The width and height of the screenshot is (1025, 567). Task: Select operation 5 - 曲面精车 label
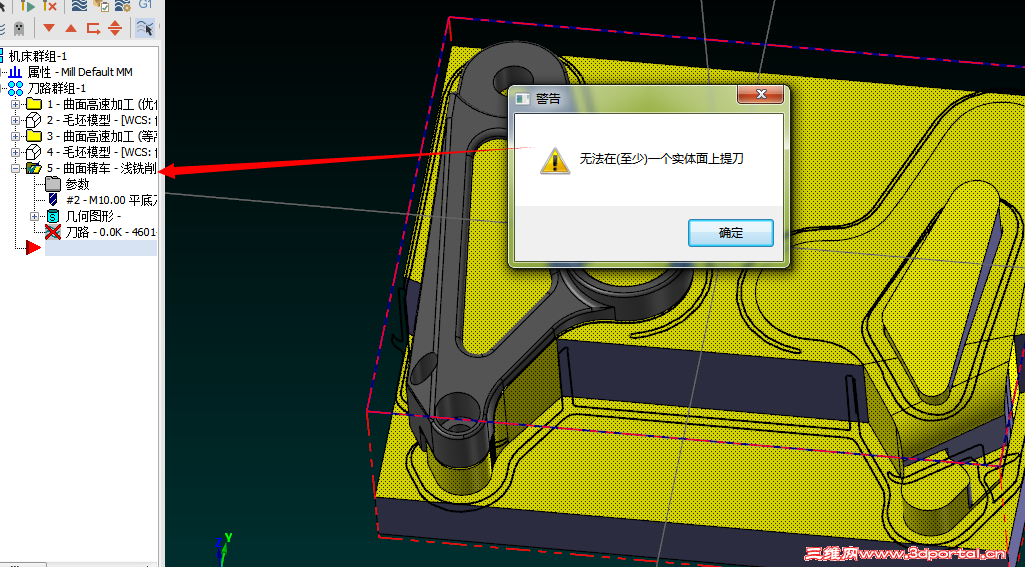101,168
